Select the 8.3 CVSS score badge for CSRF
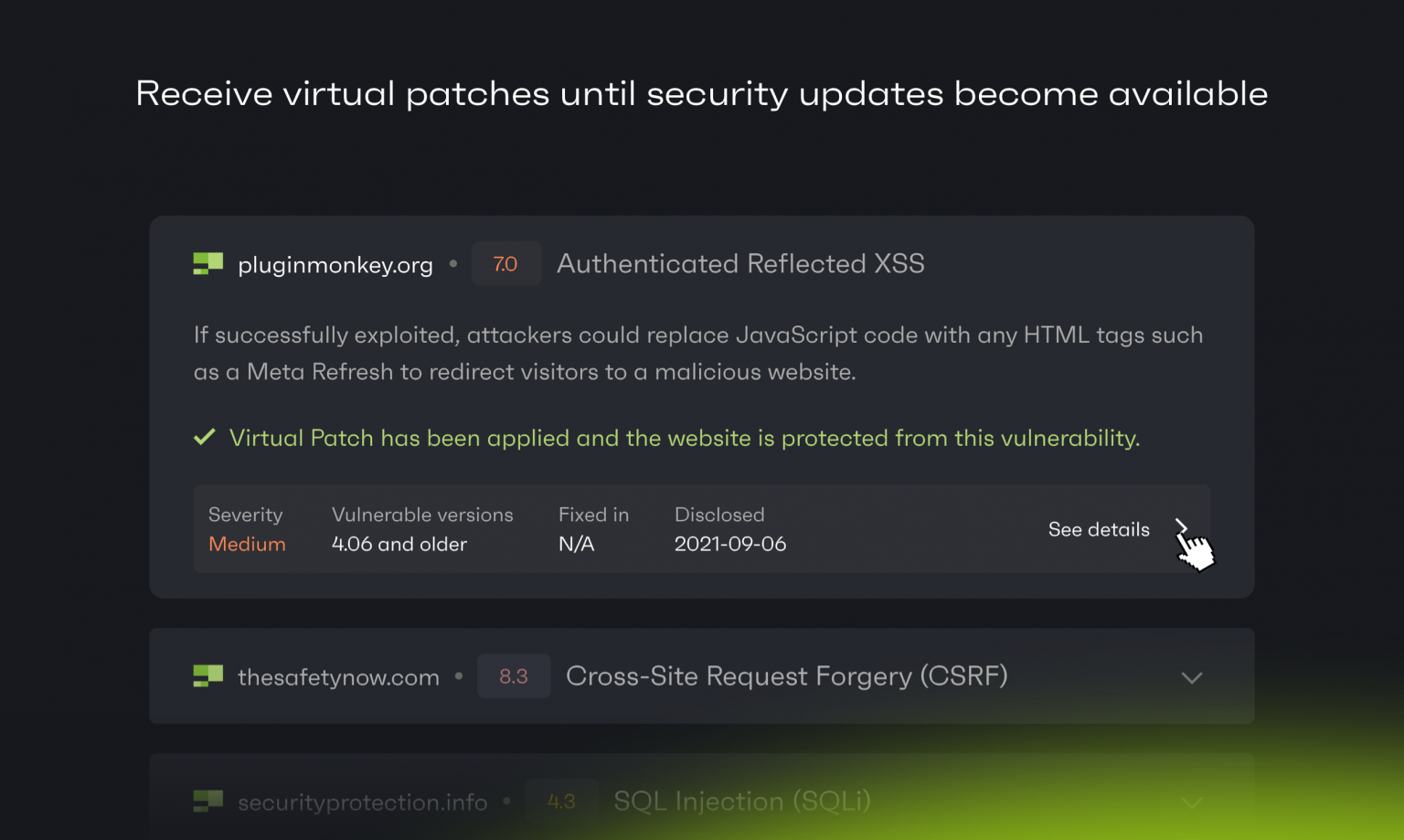Image resolution: width=1404 pixels, height=840 pixels. pyautogui.click(x=514, y=676)
